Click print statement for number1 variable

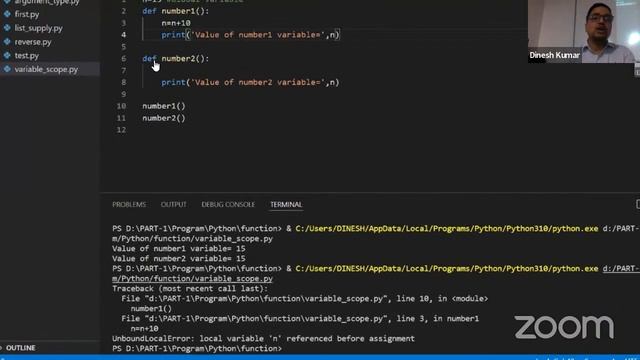click(x=250, y=35)
